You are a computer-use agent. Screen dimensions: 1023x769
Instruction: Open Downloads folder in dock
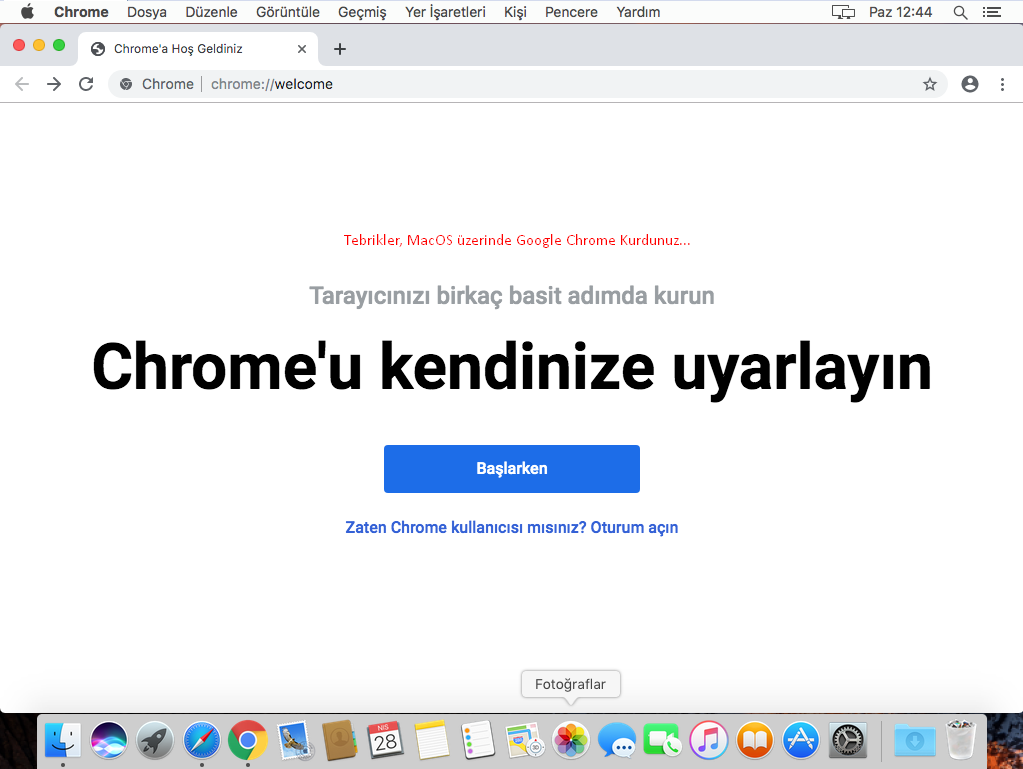point(915,740)
